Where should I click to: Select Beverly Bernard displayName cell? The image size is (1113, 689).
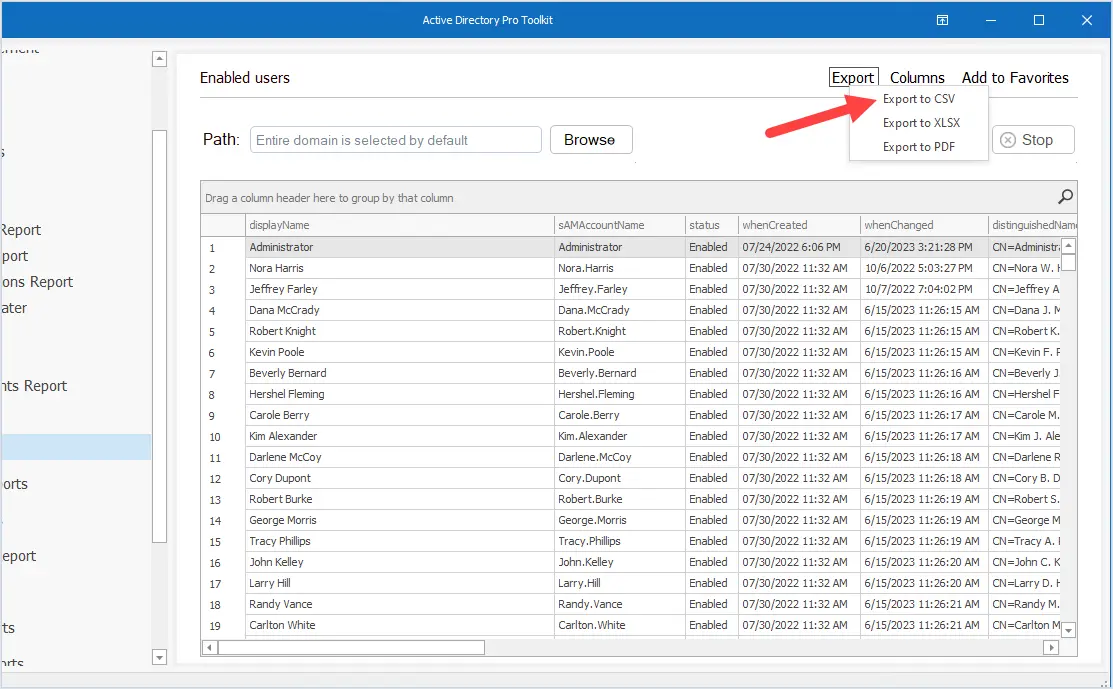pos(400,373)
